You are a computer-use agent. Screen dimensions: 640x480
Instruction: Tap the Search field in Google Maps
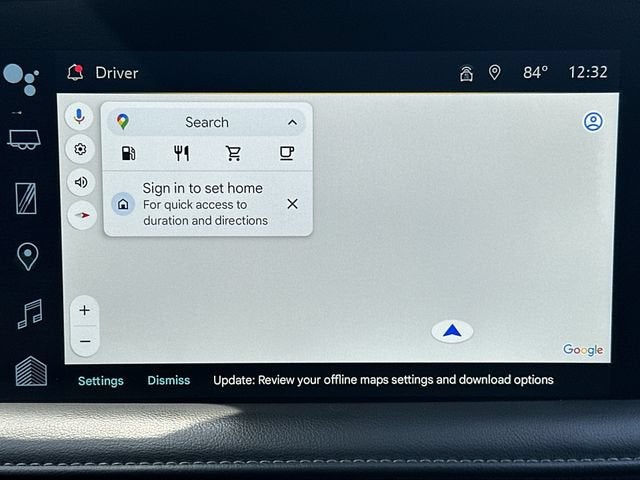tap(207, 122)
